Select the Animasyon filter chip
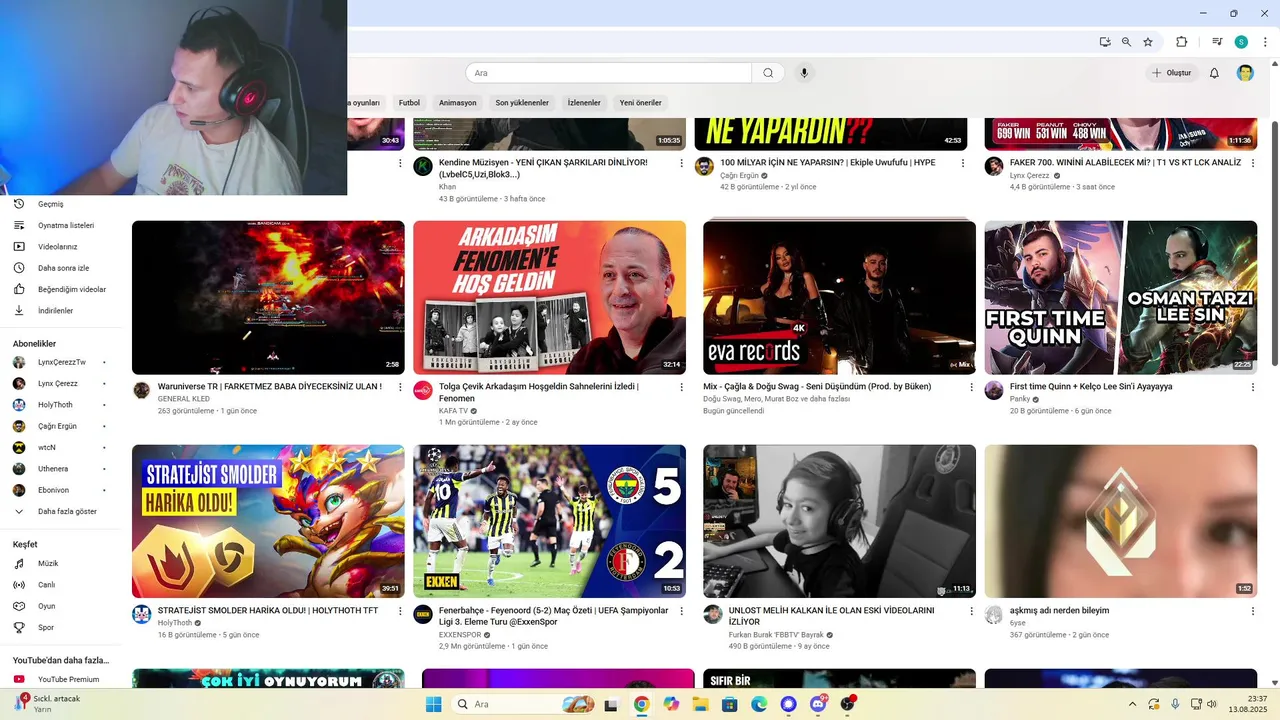This screenshot has width=1280, height=720. [458, 103]
